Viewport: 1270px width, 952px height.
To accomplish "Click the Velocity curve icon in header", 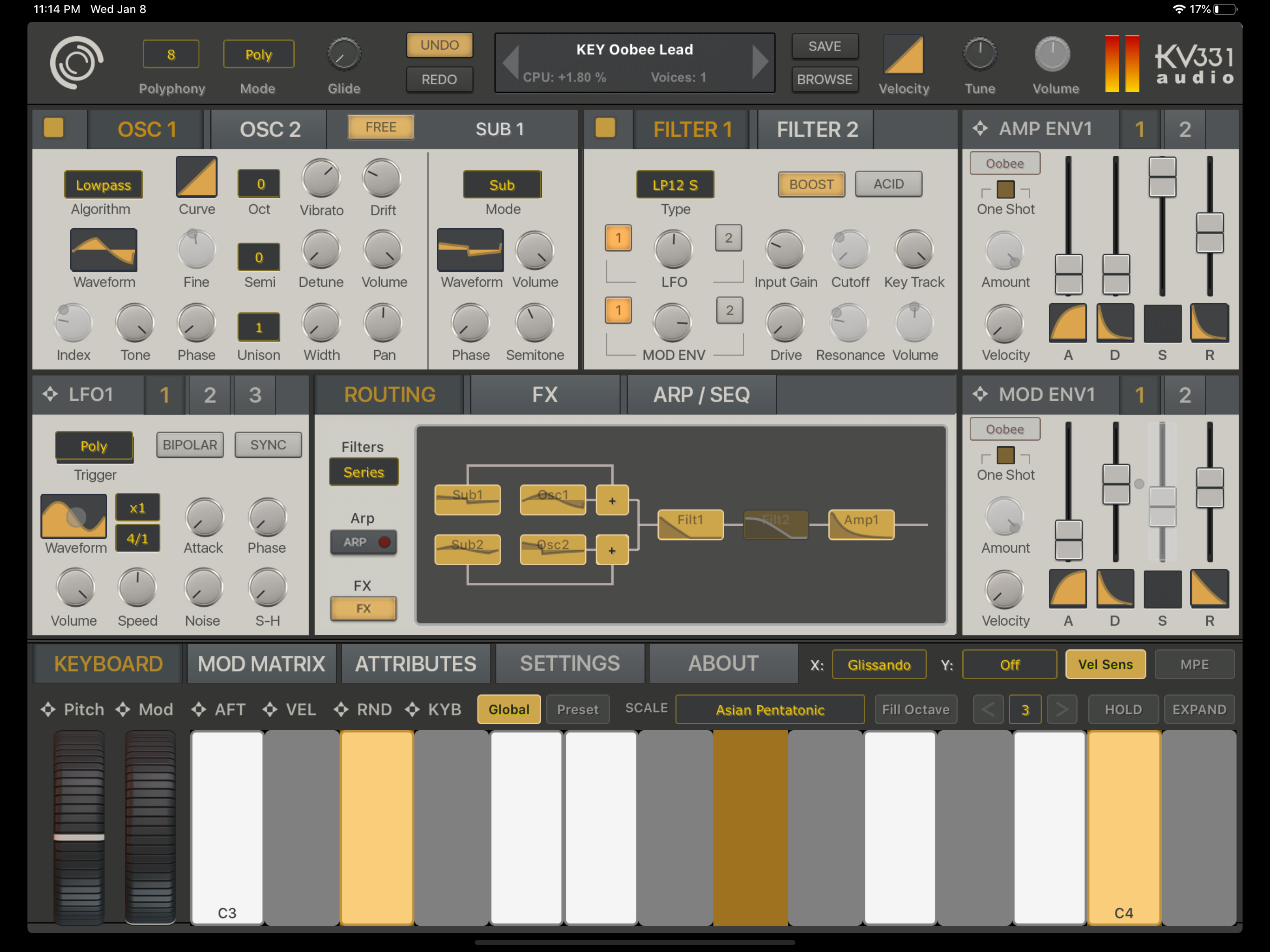I will pos(903,55).
